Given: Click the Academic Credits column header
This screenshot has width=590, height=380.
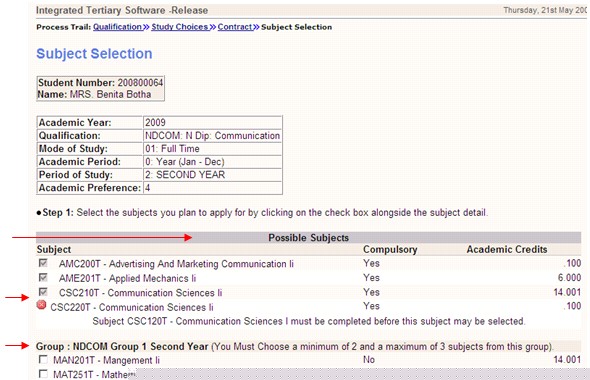Looking at the screenshot, I should click(507, 249).
